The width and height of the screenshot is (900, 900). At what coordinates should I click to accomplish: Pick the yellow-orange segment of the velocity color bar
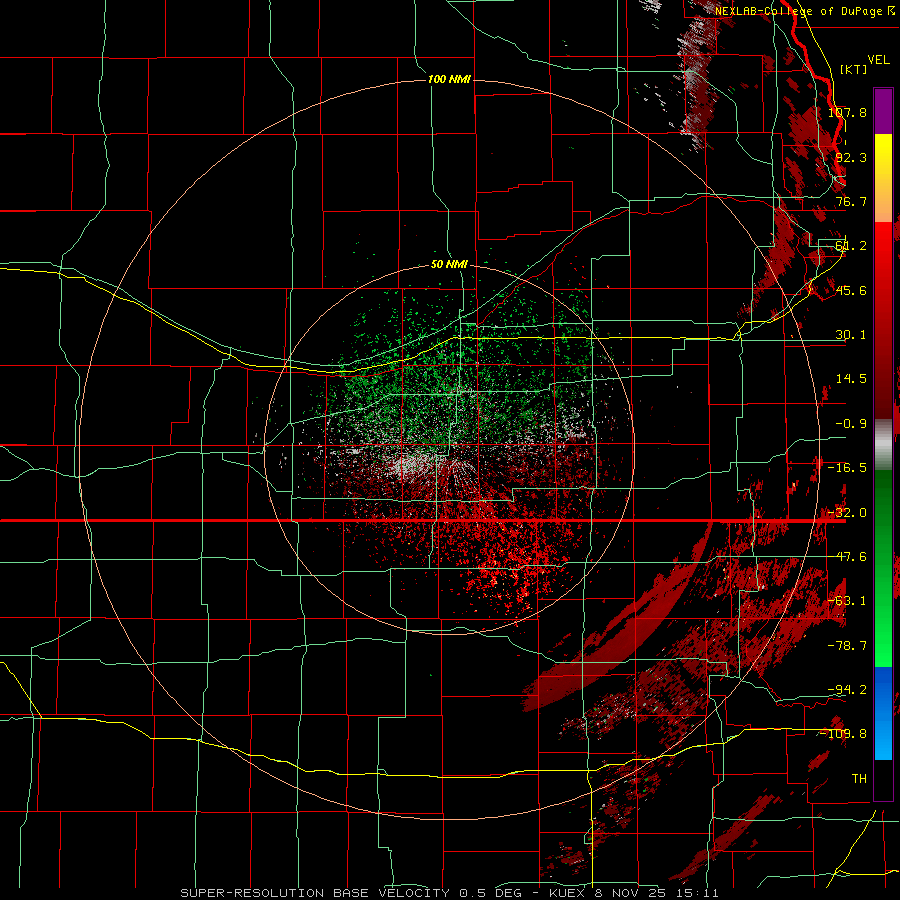883,178
